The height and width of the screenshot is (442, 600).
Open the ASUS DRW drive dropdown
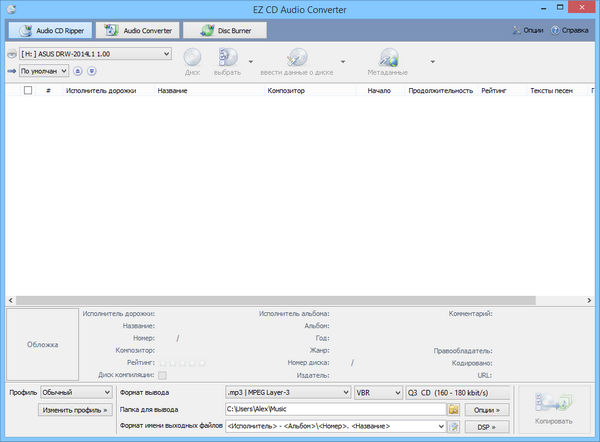95,53
